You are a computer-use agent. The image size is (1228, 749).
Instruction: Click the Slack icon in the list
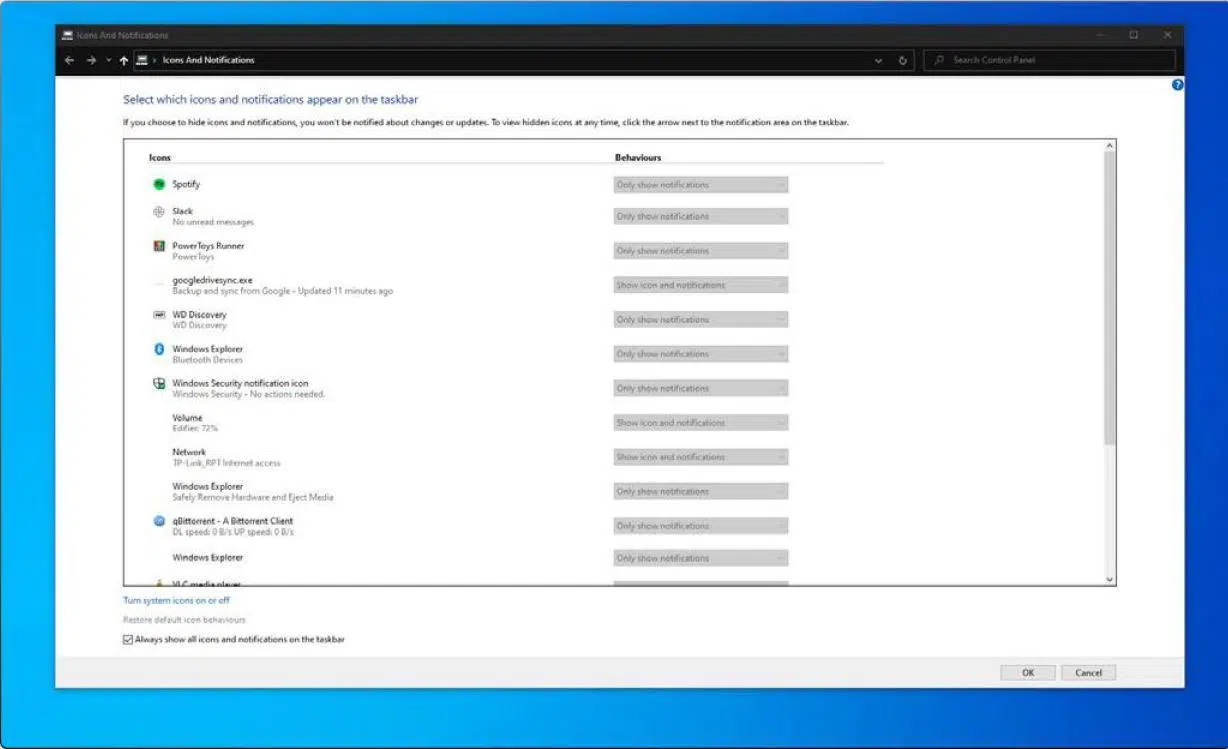click(x=158, y=212)
